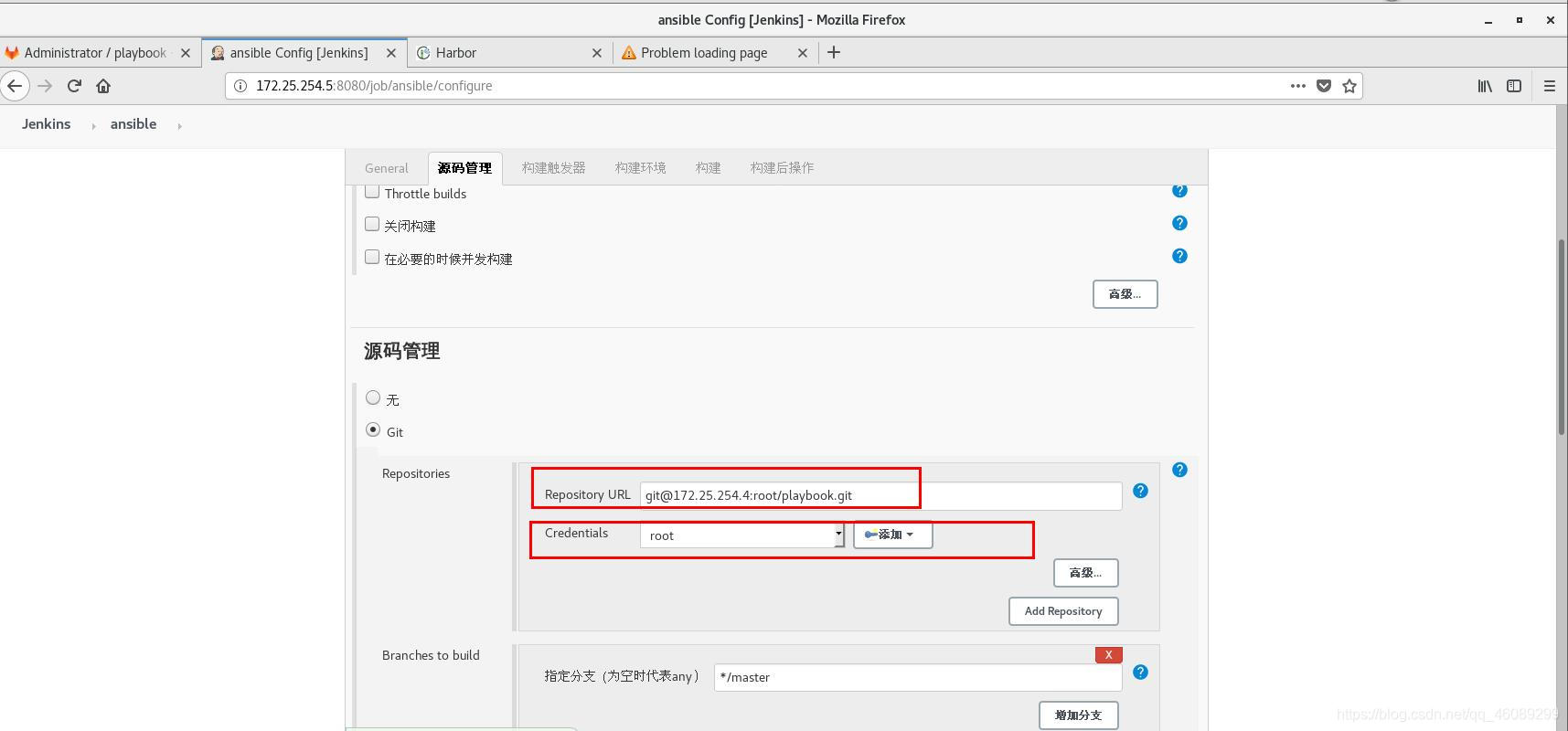This screenshot has width=1568, height=731.
Task: Select the 无 source control radio
Action: (x=373, y=397)
